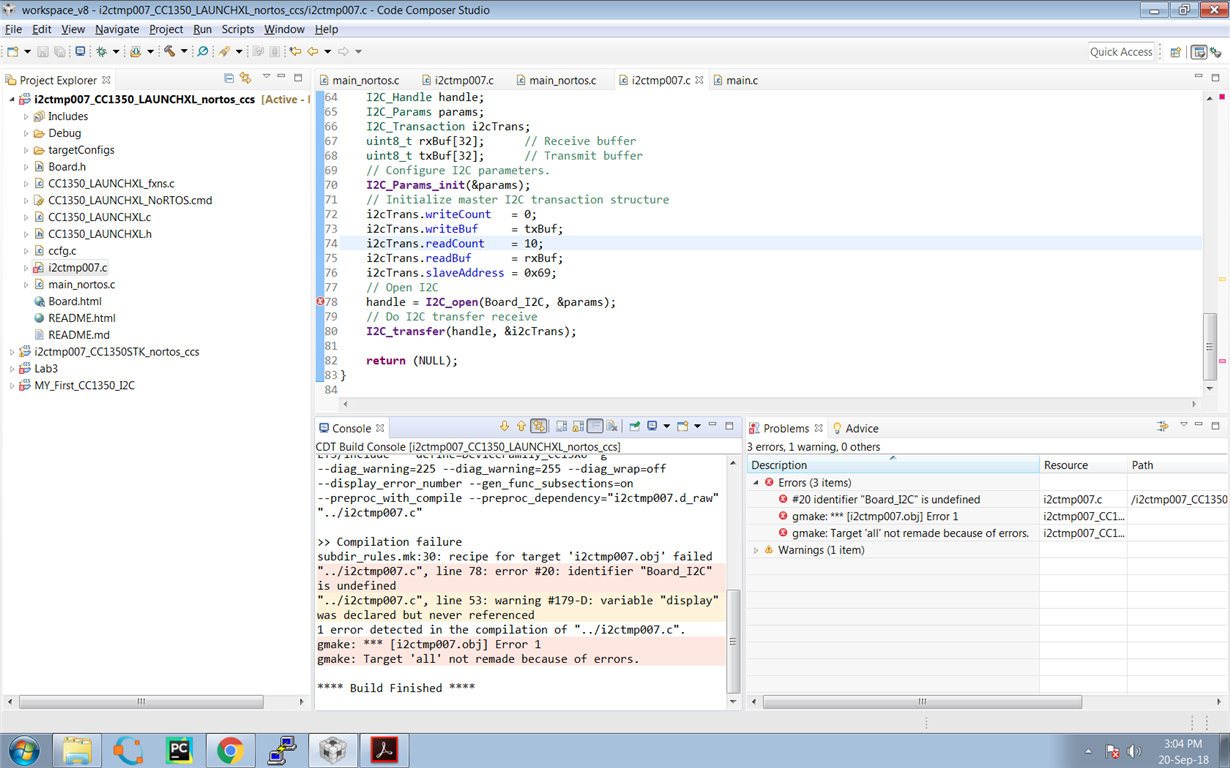Open Adobe Reader from the taskbar
The image size is (1230, 768).
pyautogui.click(x=385, y=750)
